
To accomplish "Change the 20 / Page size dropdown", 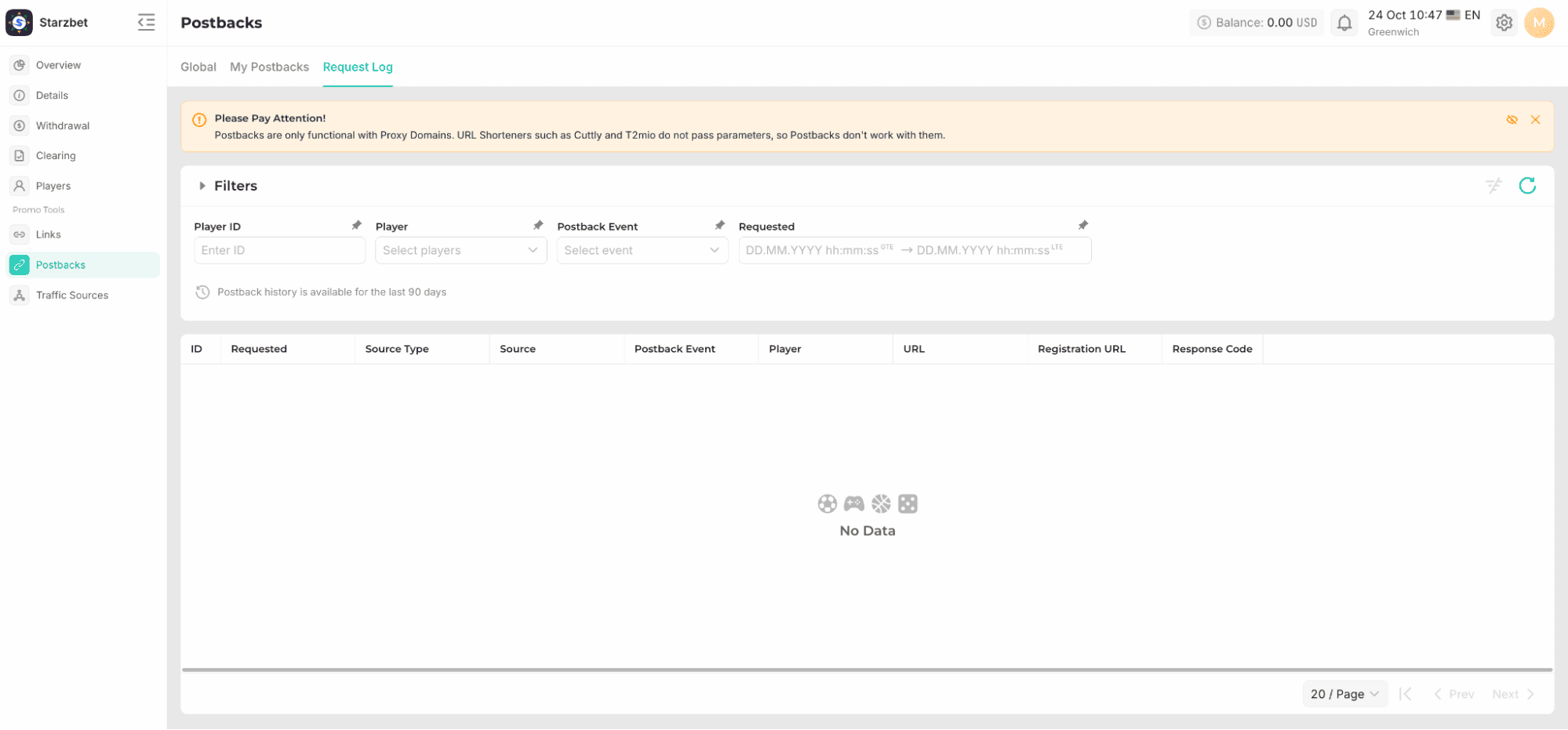I will tap(1344, 694).
